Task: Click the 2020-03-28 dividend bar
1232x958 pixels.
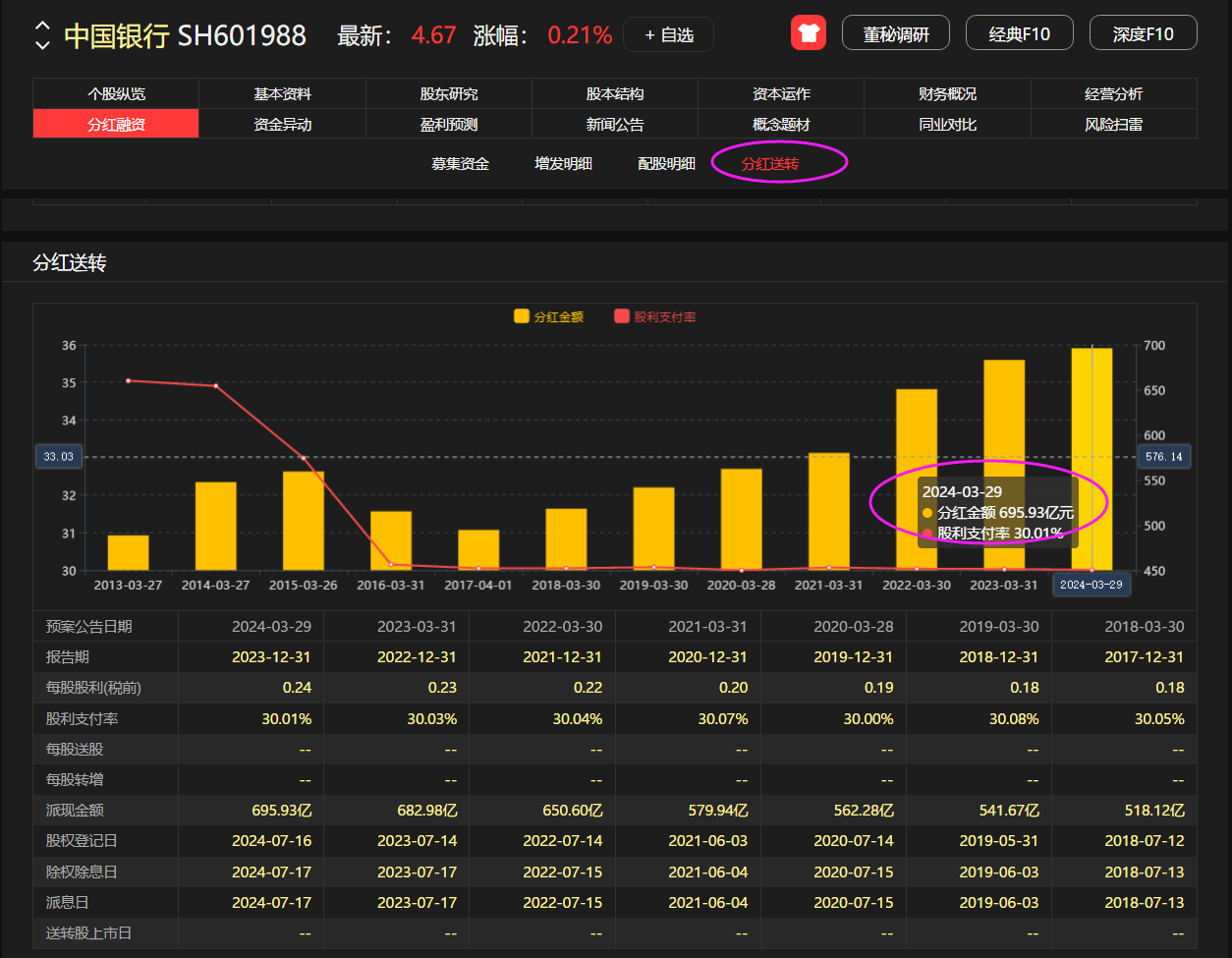Action: pos(742,519)
